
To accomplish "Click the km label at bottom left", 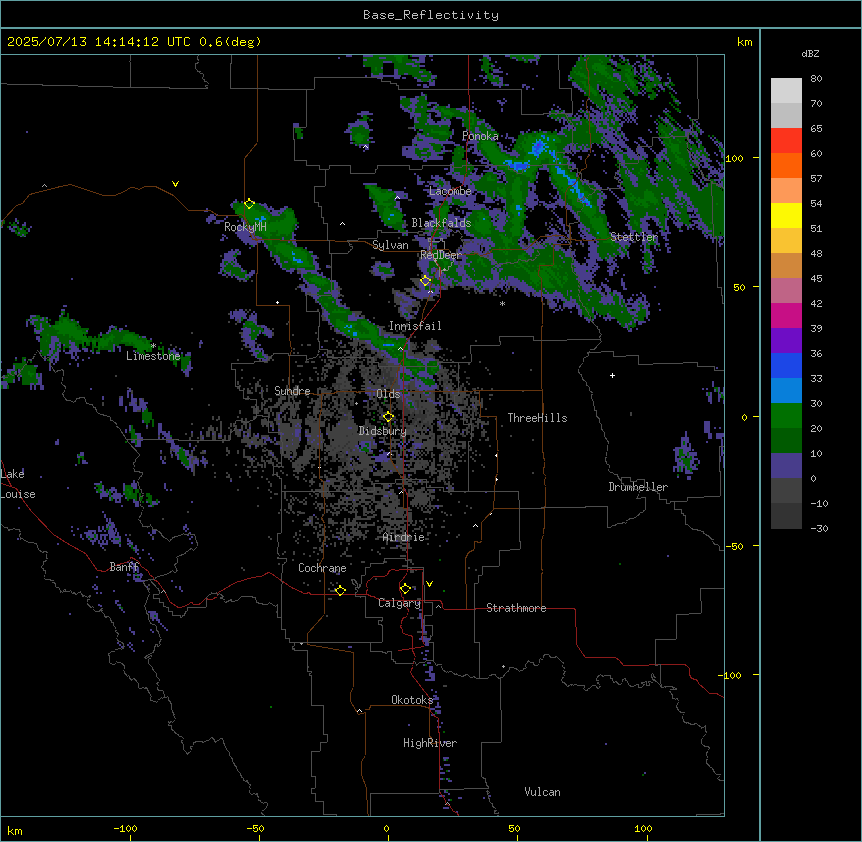I will tap(15, 830).
